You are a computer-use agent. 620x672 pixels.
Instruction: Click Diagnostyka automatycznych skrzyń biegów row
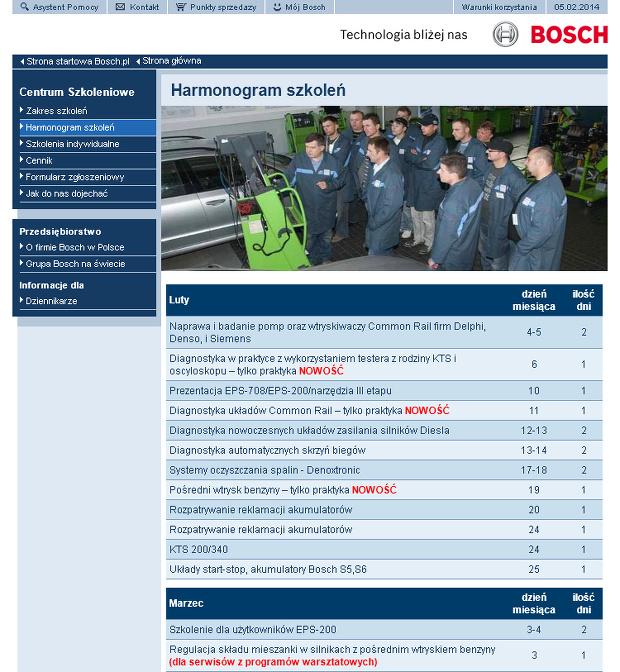click(384, 450)
